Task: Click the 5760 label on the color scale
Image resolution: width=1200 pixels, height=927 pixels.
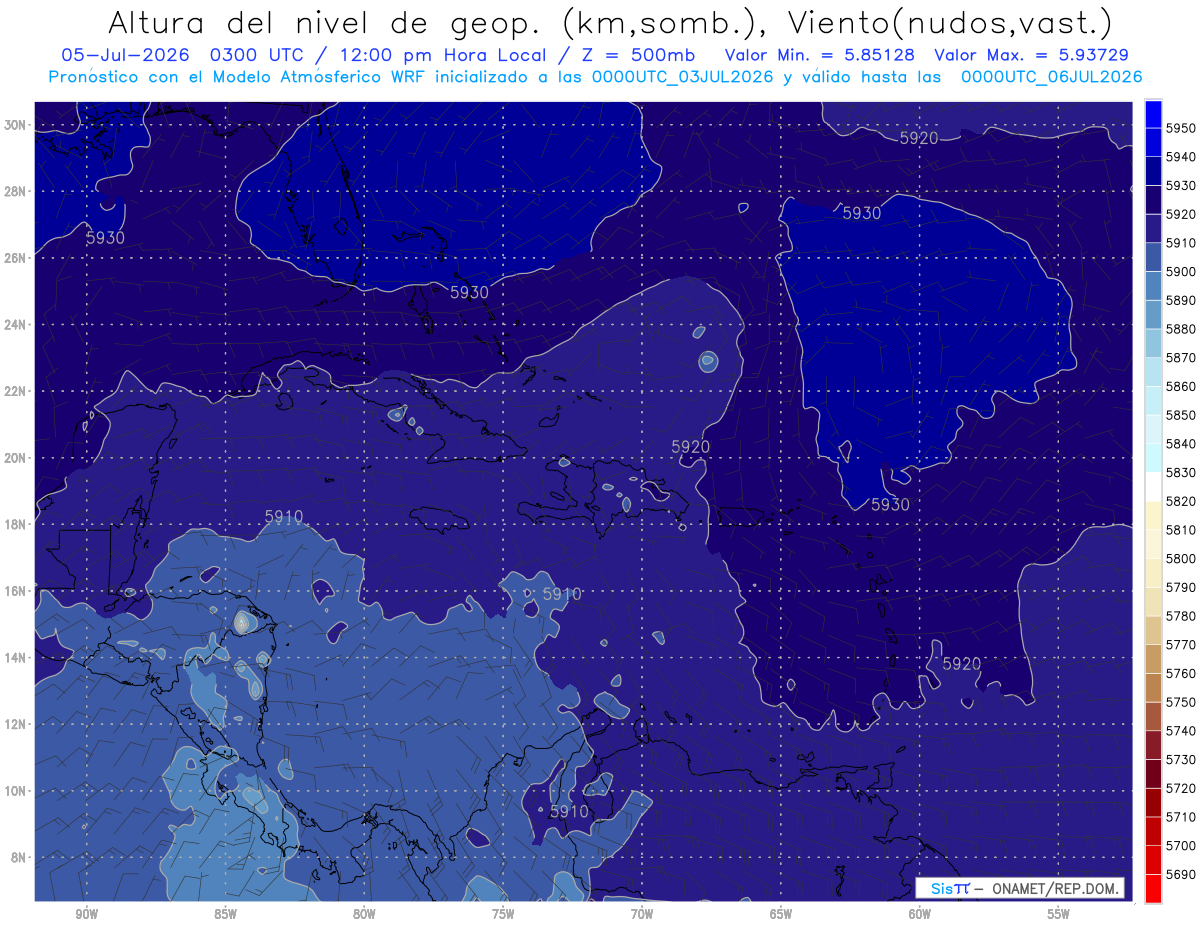Action: point(1181,674)
